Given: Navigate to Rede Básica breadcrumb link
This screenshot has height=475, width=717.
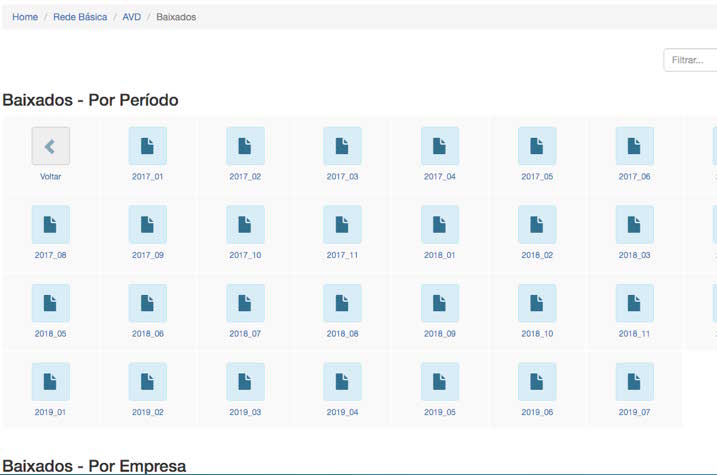Looking at the screenshot, I should (80, 17).
